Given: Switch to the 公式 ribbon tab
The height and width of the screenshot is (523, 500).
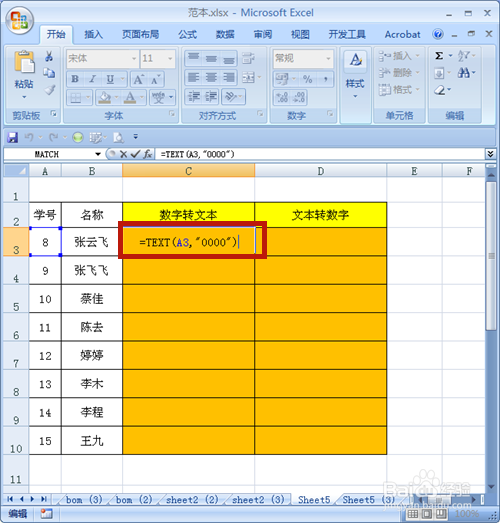Looking at the screenshot, I should 187,34.
